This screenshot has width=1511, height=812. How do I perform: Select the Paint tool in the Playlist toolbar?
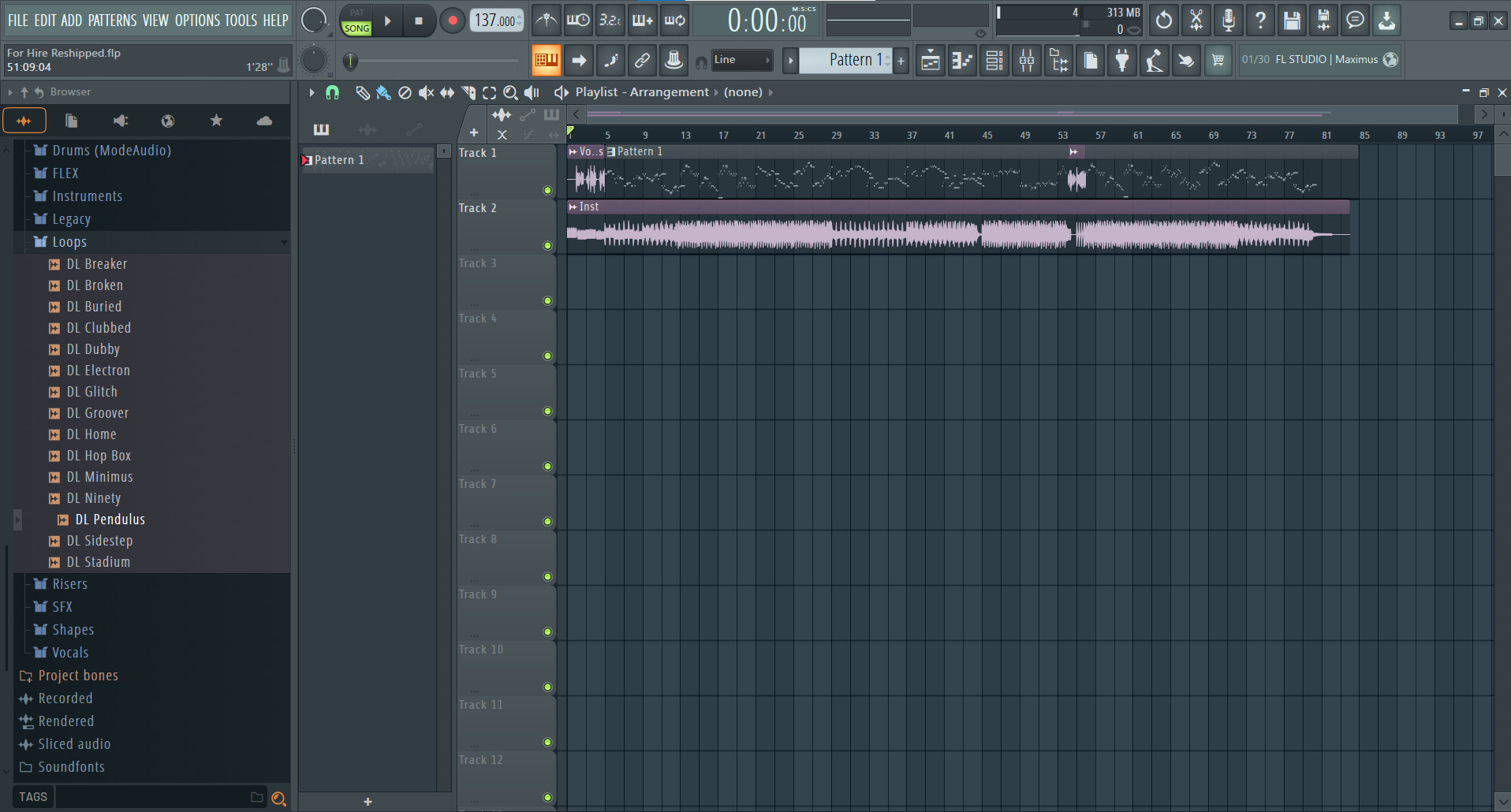pos(384,92)
